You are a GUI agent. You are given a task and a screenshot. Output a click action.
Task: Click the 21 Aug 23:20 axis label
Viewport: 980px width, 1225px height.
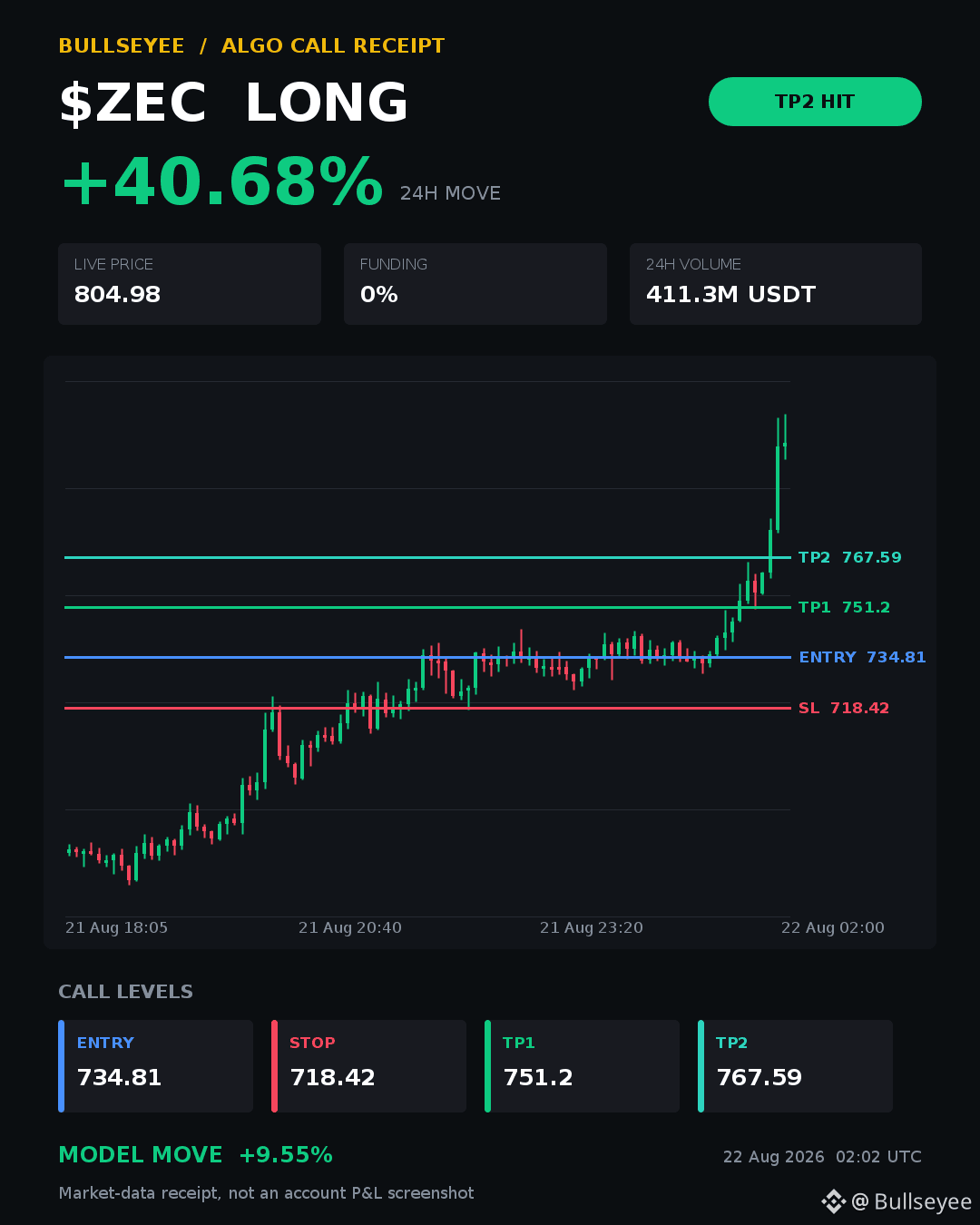click(592, 927)
